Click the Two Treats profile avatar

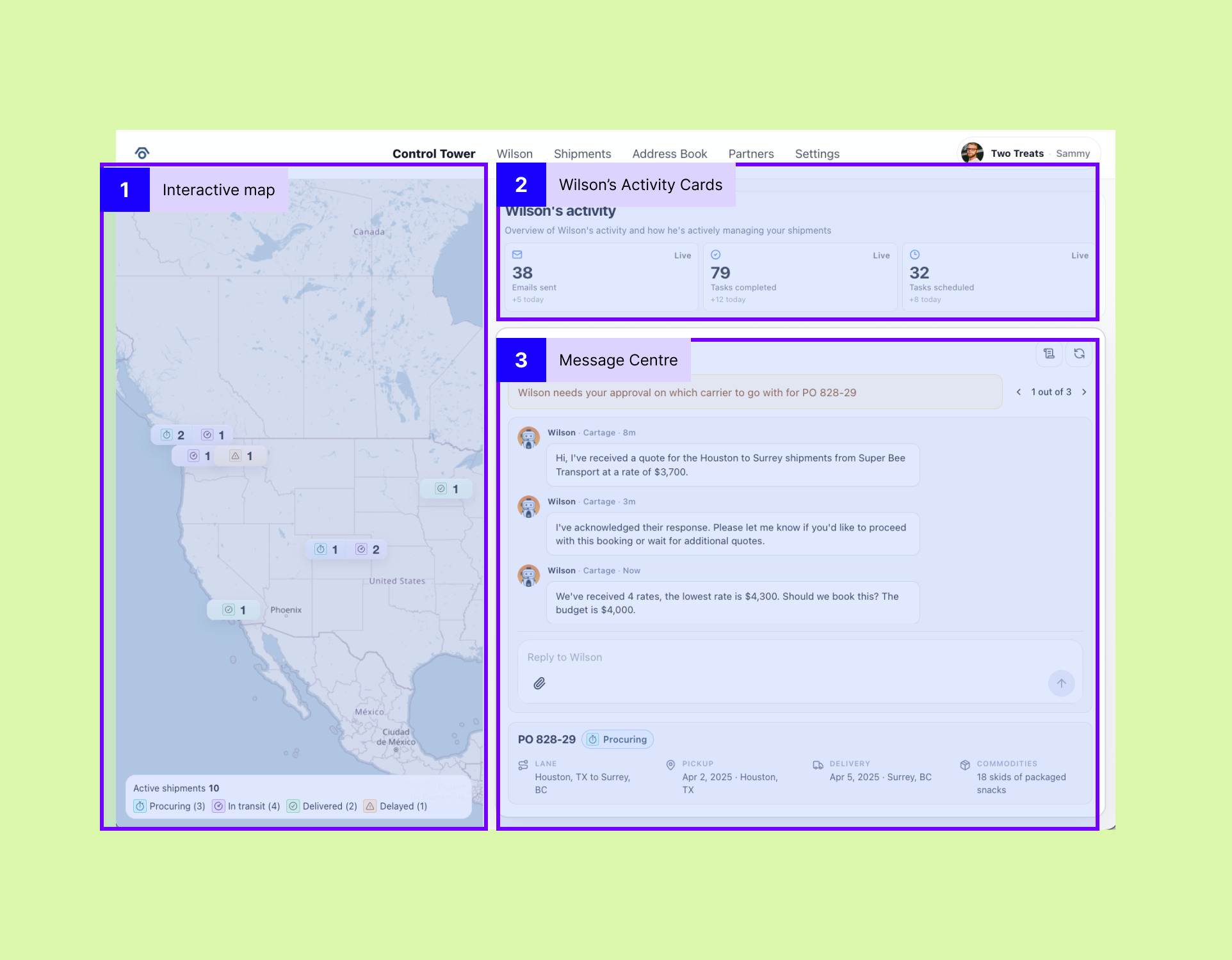click(972, 153)
